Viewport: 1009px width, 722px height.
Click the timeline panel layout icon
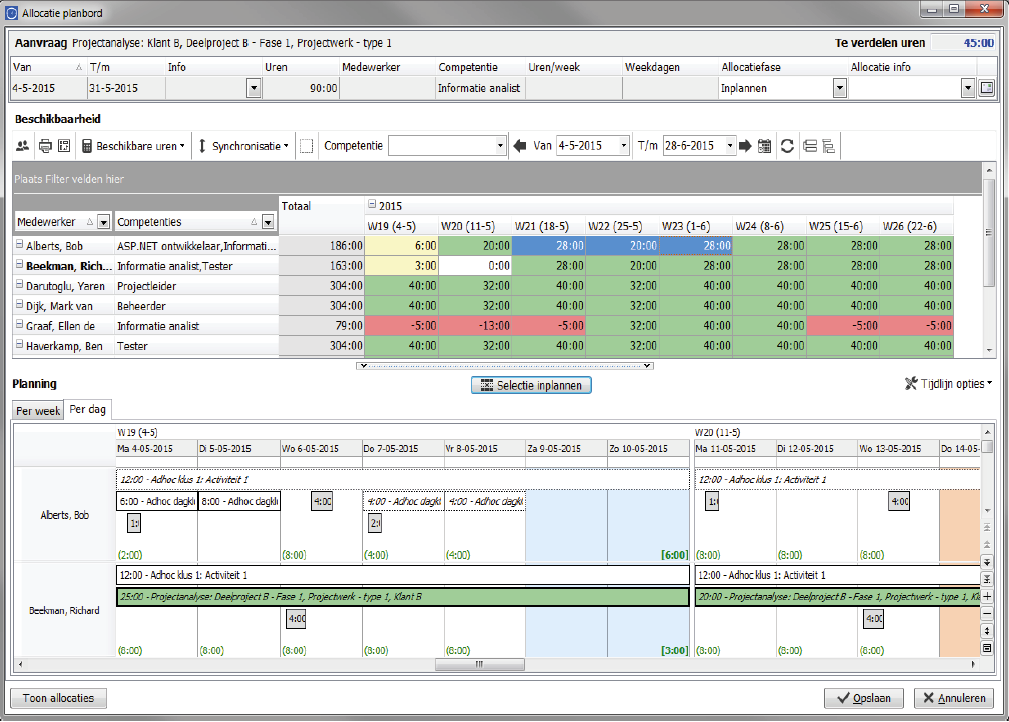coord(987,648)
